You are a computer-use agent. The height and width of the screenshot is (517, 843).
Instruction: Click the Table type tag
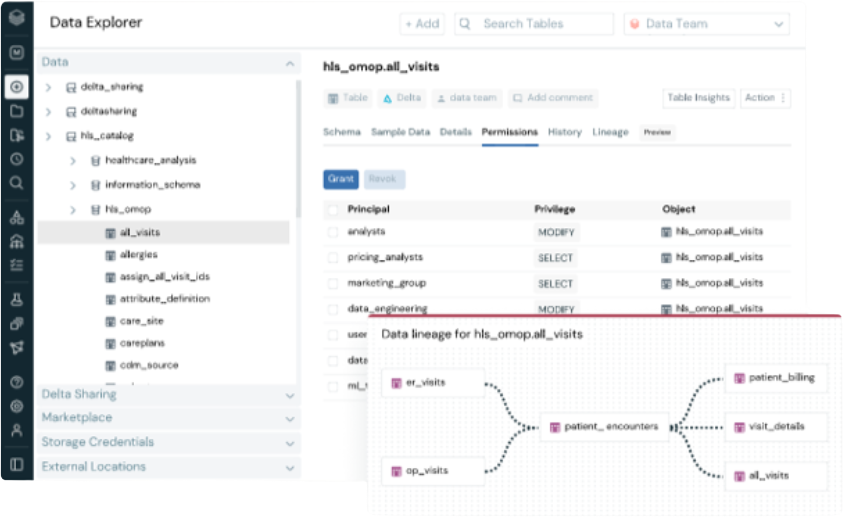tap(348, 98)
